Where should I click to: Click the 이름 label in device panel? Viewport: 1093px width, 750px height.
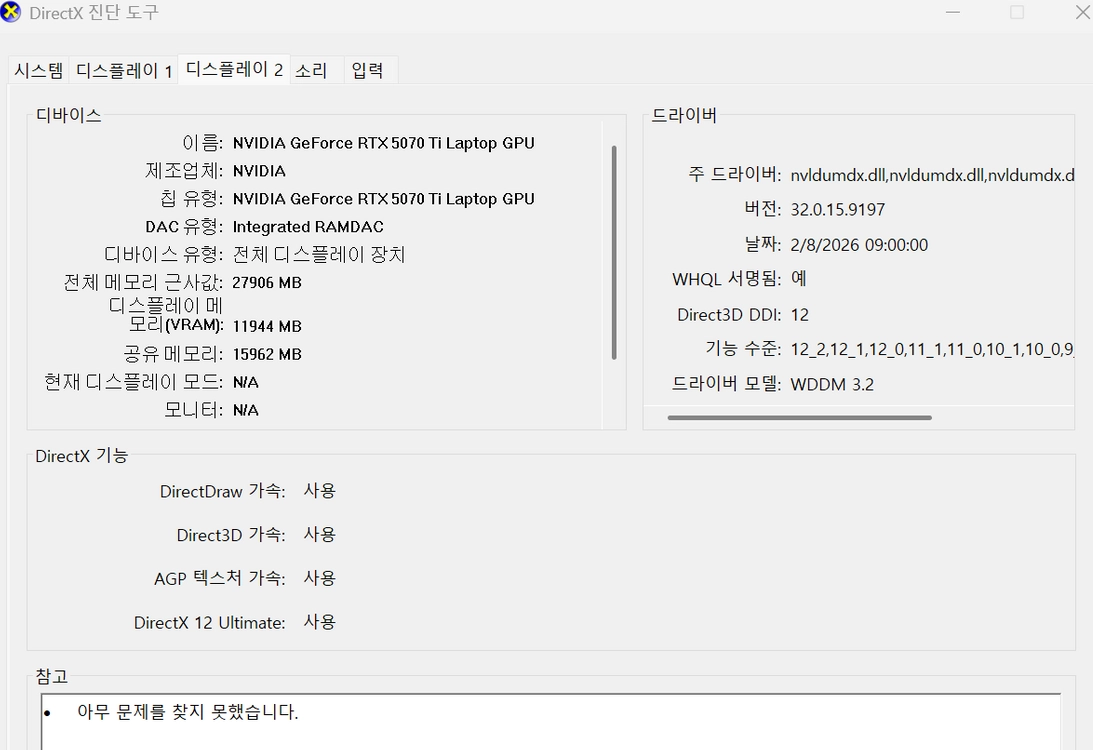point(202,143)
